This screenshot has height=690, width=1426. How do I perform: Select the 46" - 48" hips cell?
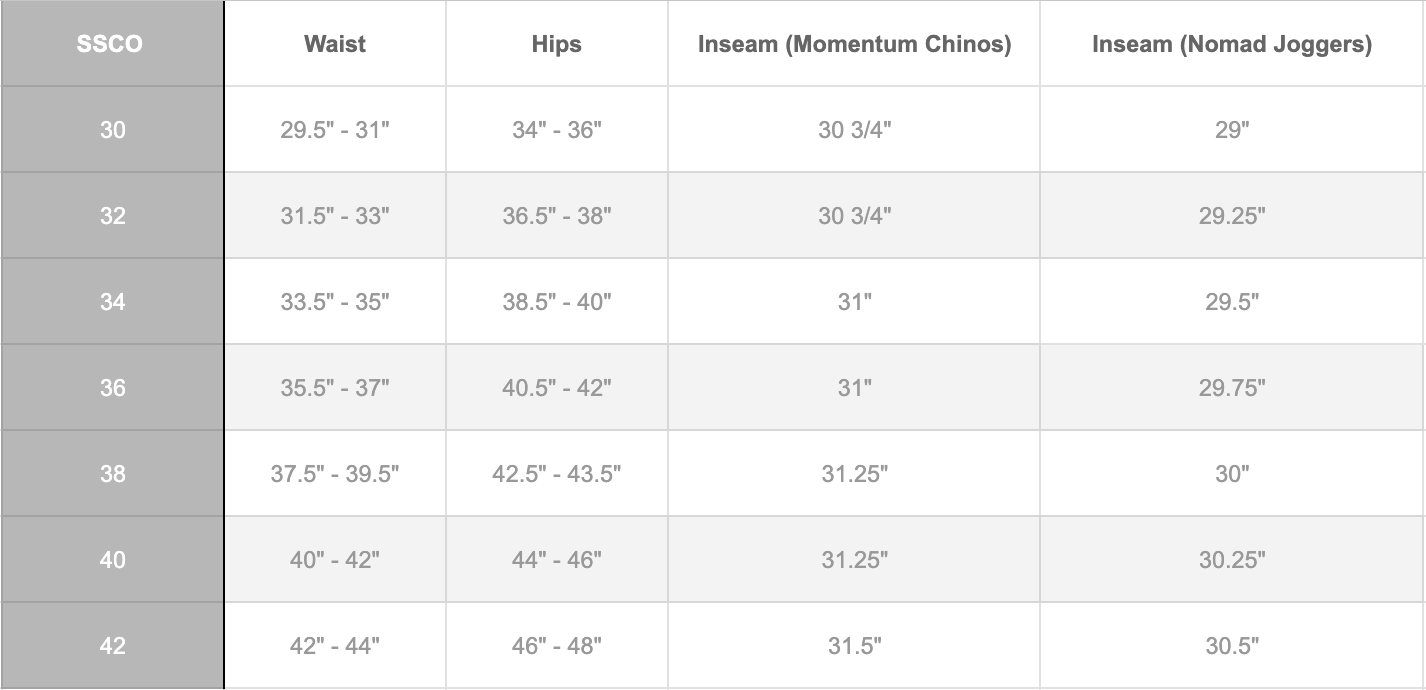point(557,646)
